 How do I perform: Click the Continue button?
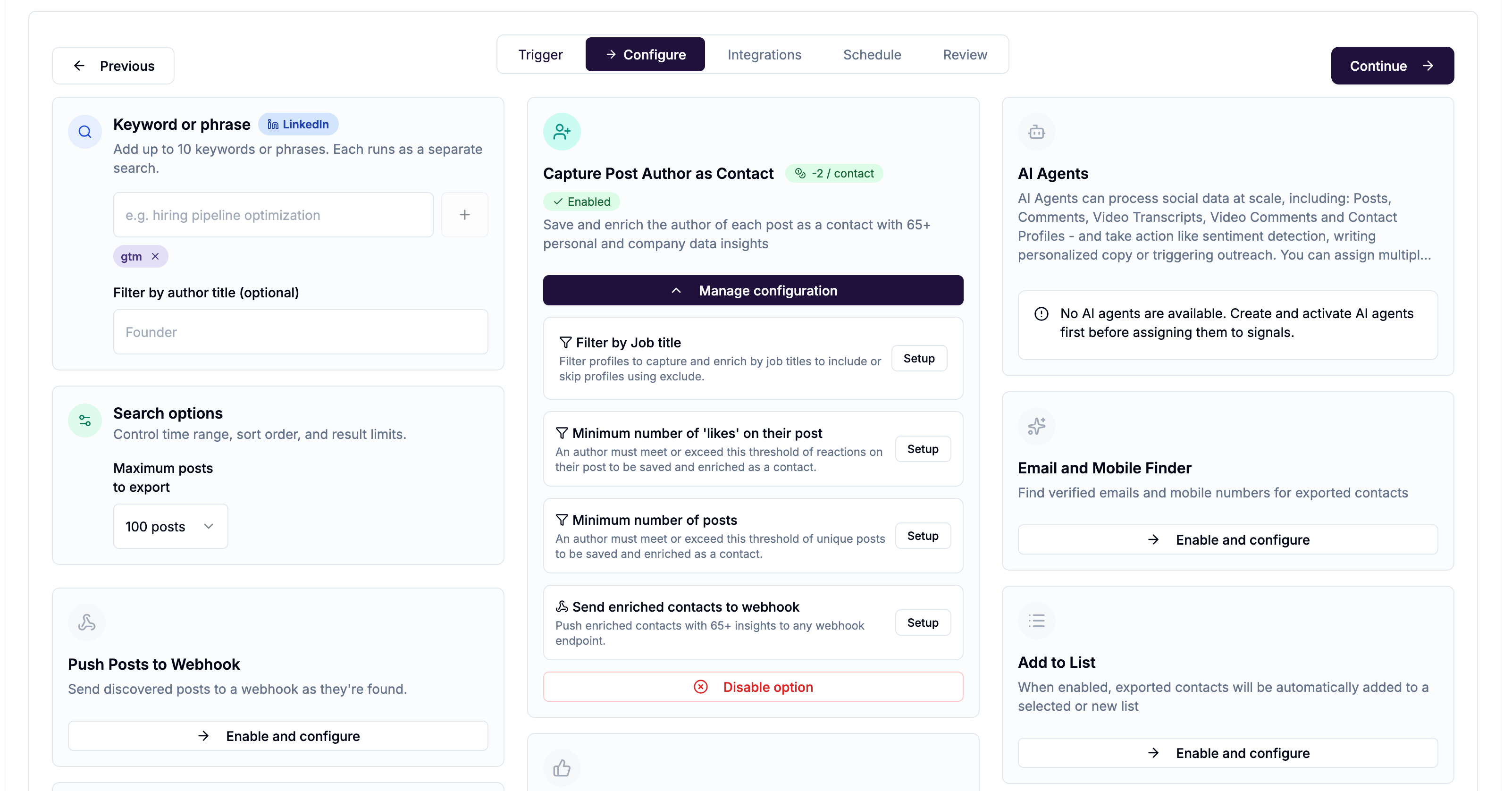click(1392, 66)
